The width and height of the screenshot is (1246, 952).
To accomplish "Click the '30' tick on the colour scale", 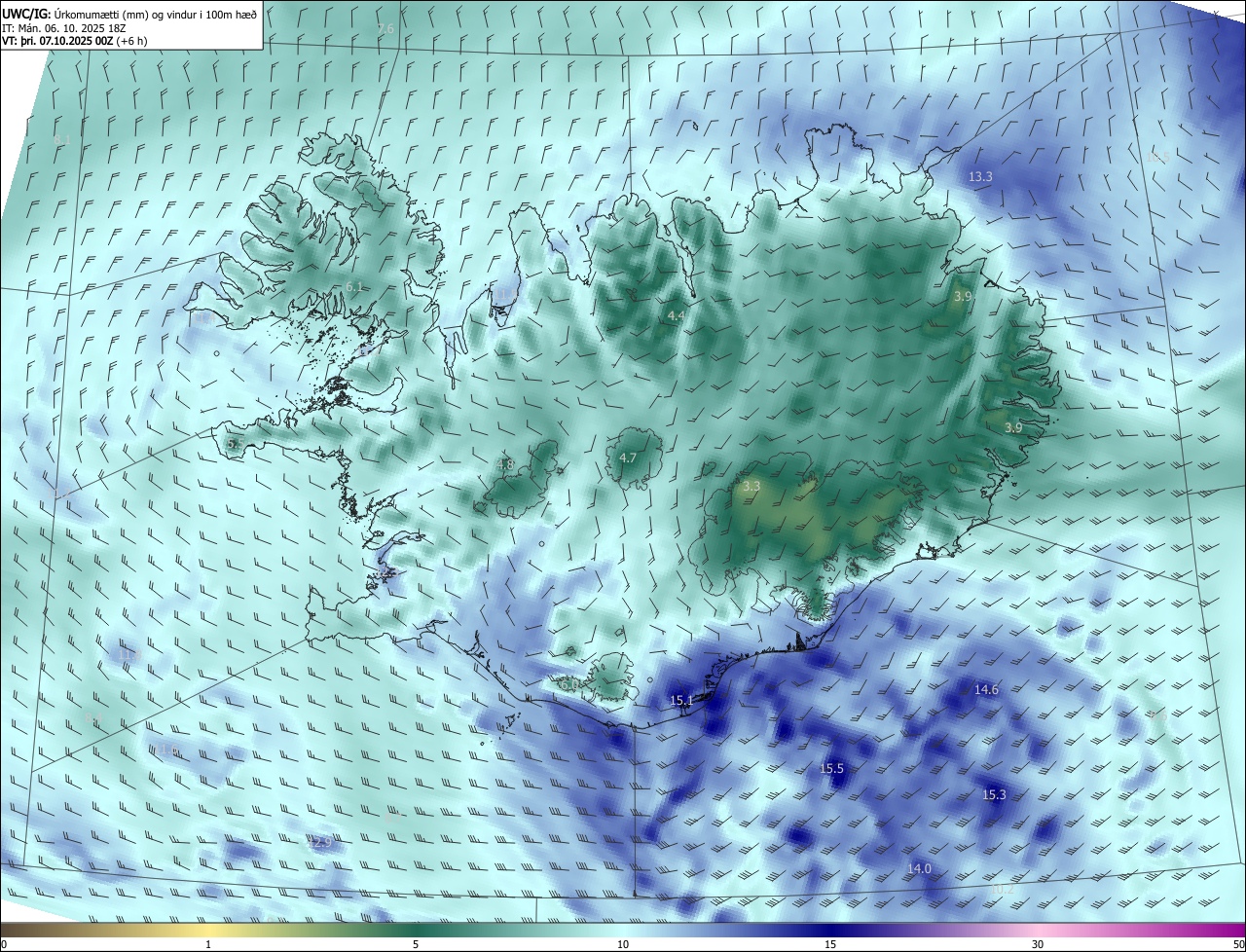I will pos(1038,944).
